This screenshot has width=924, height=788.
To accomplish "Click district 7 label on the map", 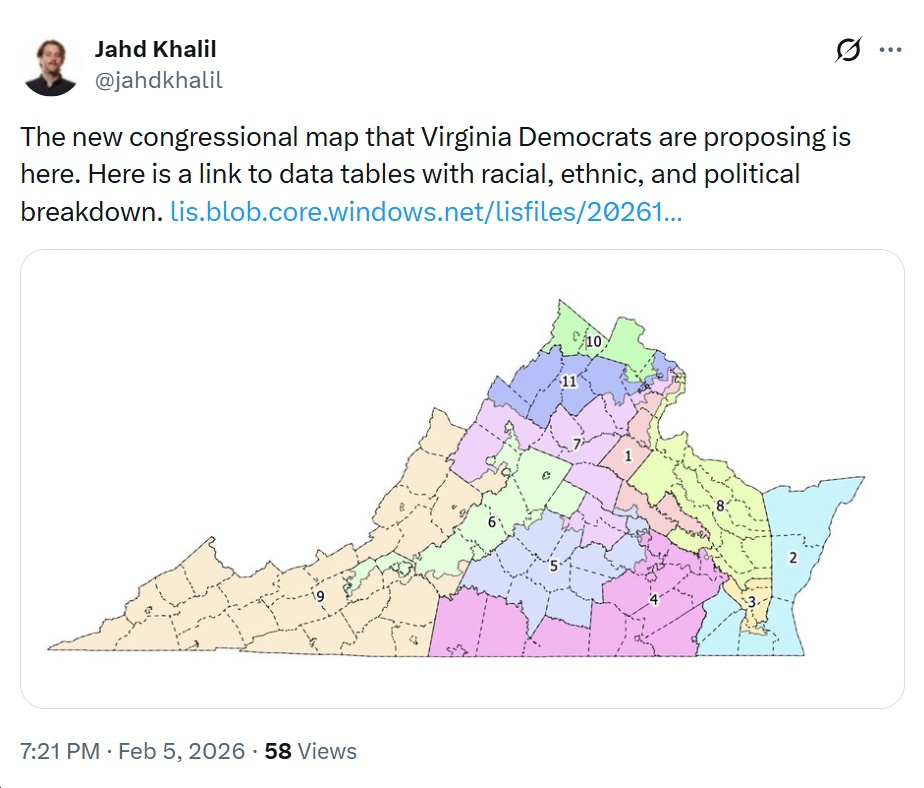I will 577,443.
